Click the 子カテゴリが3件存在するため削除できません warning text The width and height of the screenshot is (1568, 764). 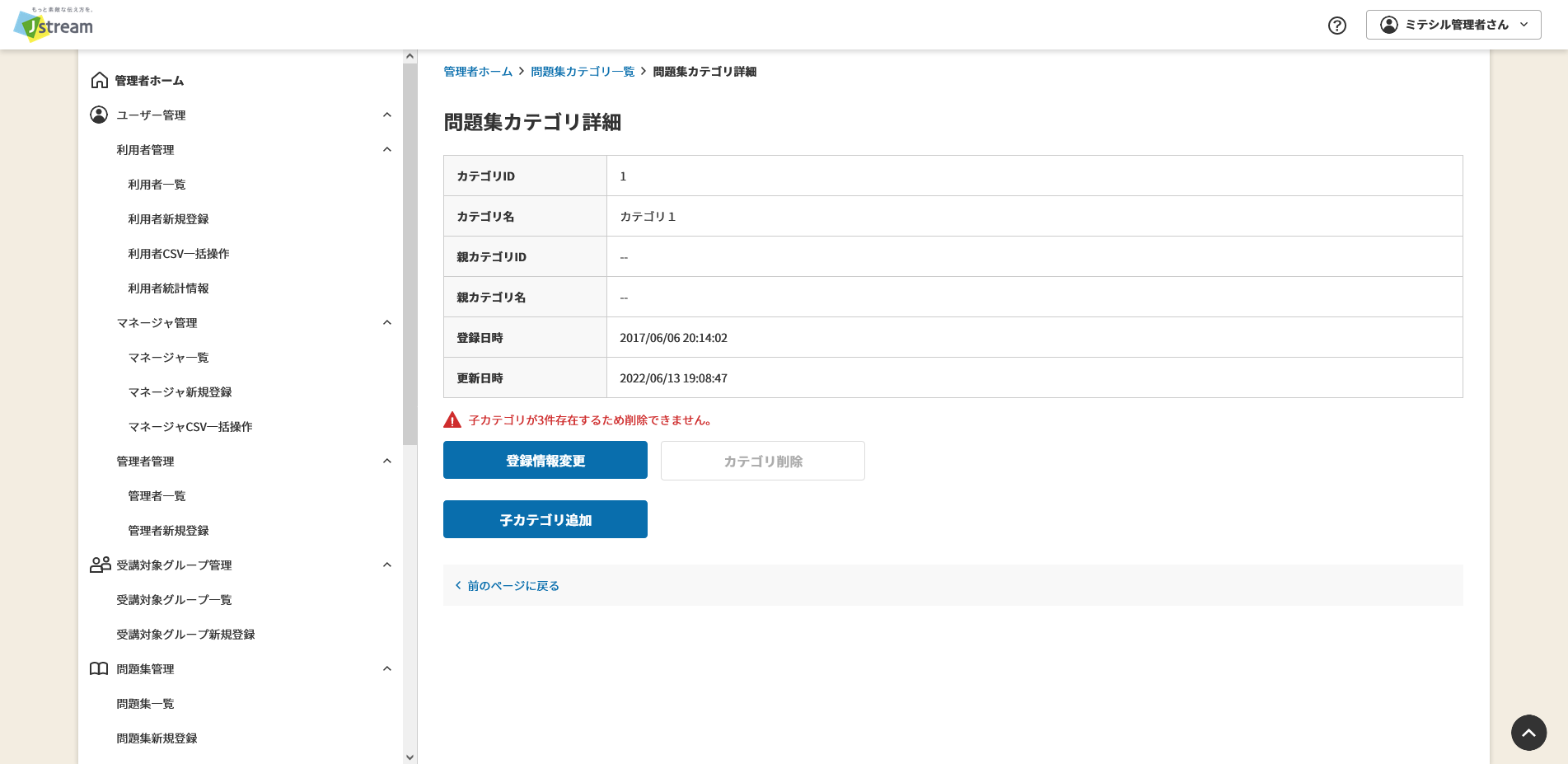(x=590, y=420)
